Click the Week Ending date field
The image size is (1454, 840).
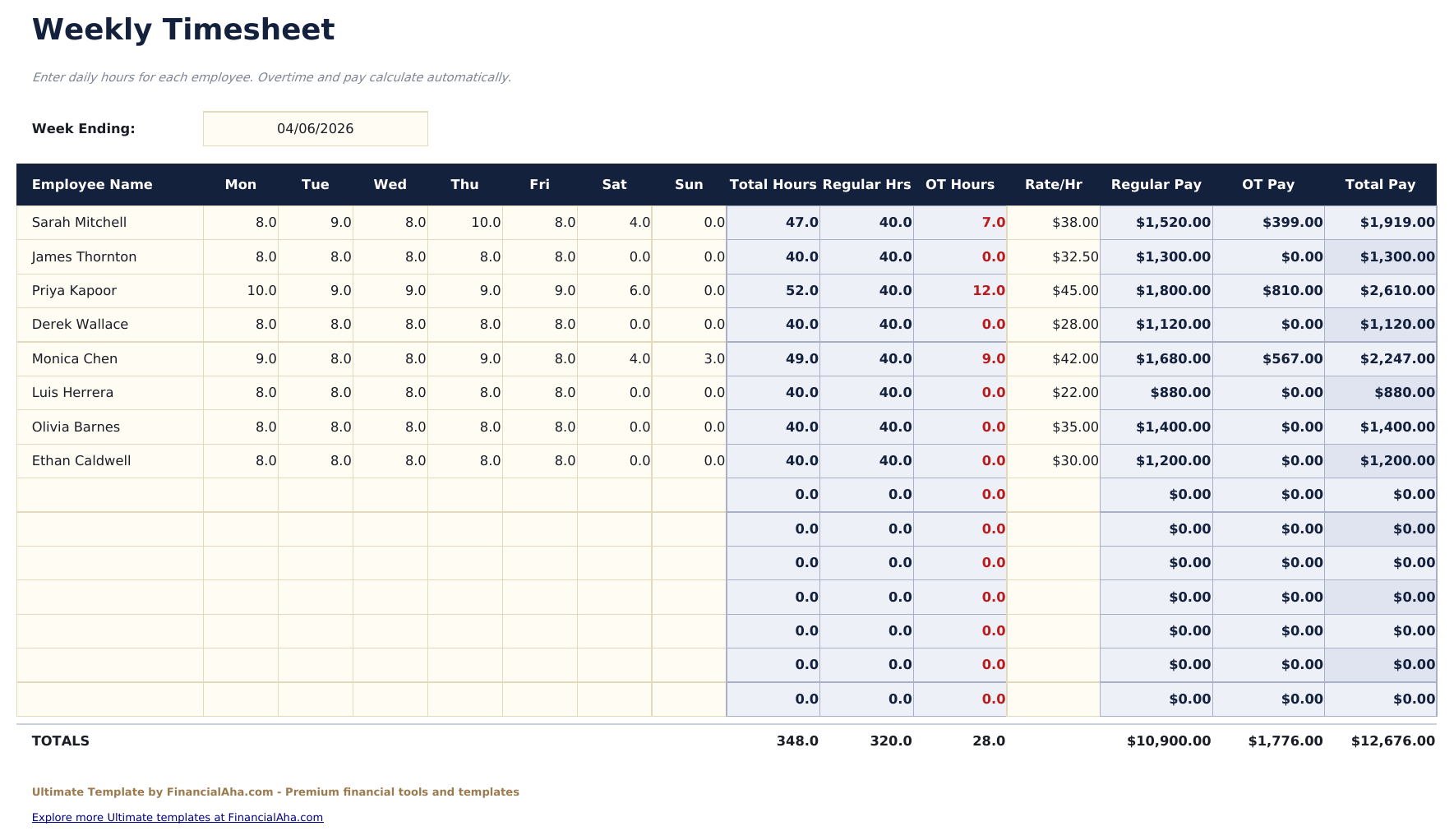(x=315, y=128)
